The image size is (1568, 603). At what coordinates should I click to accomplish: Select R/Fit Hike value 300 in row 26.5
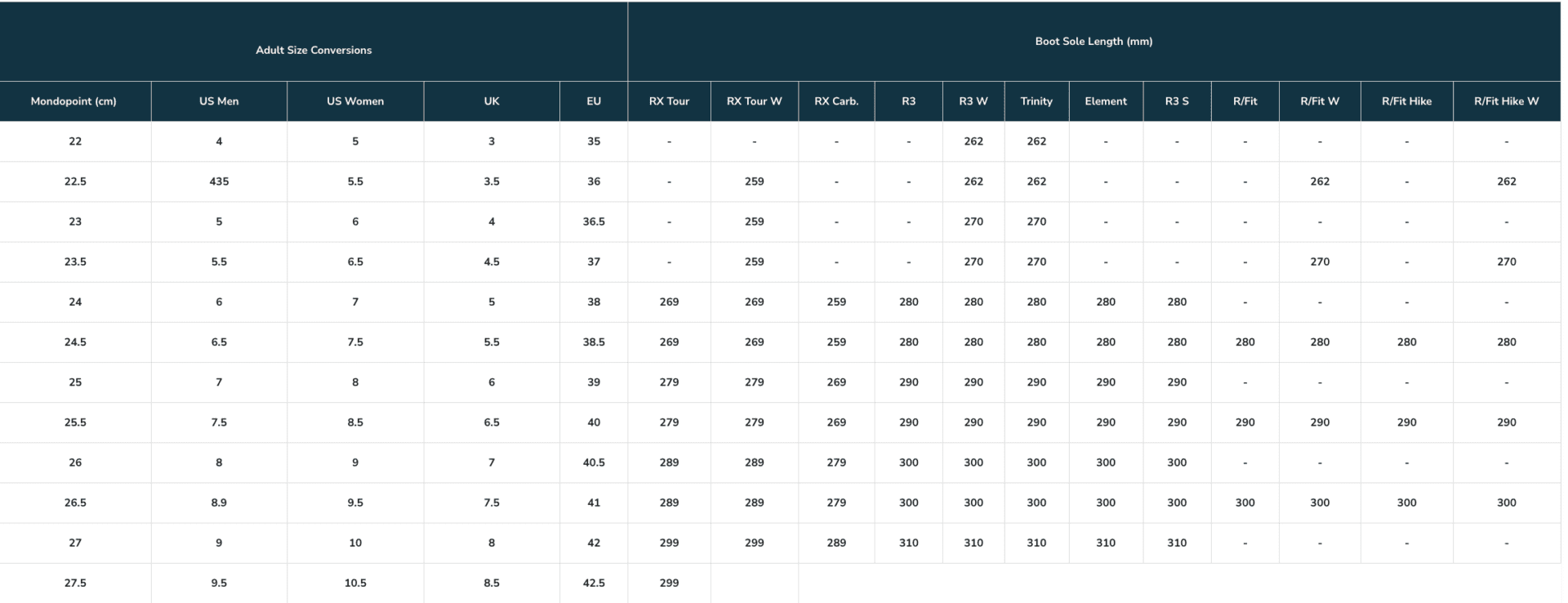point(1406,502)
